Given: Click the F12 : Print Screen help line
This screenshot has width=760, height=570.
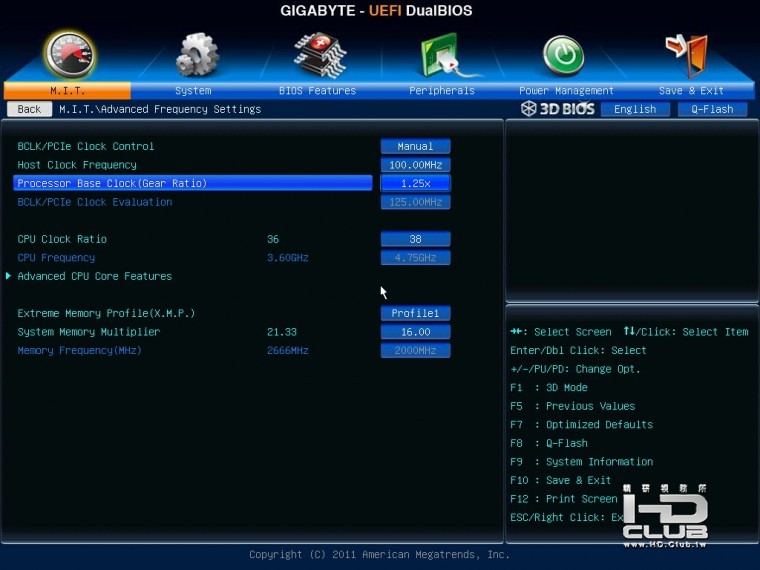Looking at the screenshot, I should click(x=564, y=499).
